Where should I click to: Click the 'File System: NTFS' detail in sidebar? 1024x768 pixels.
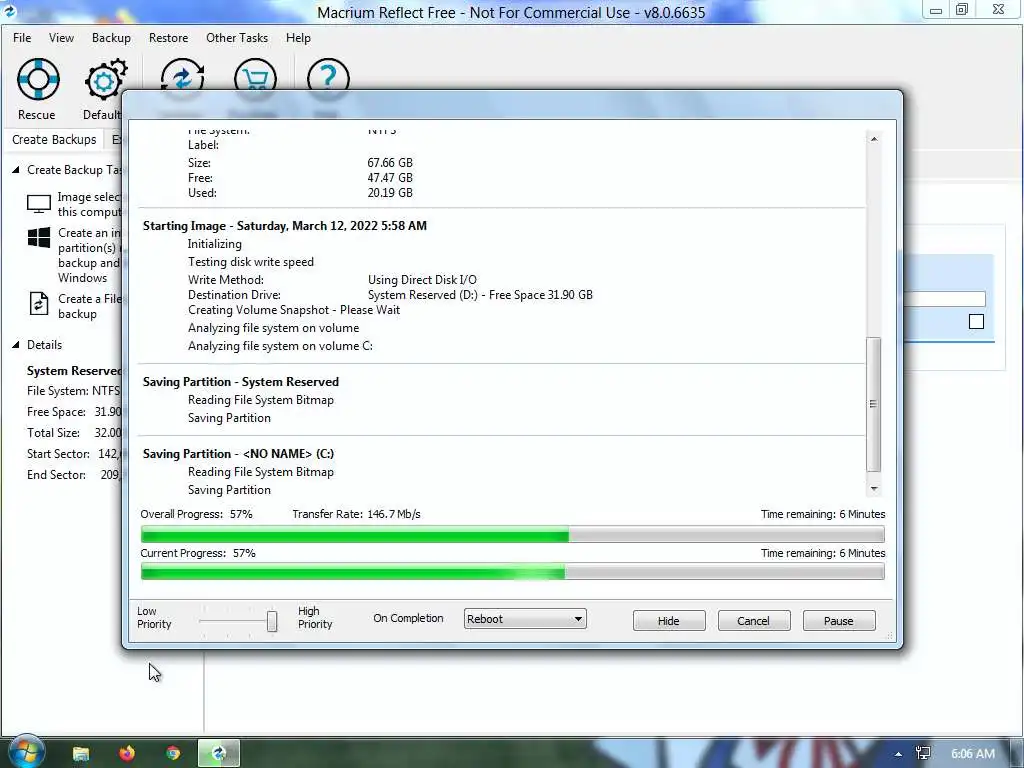73,391
